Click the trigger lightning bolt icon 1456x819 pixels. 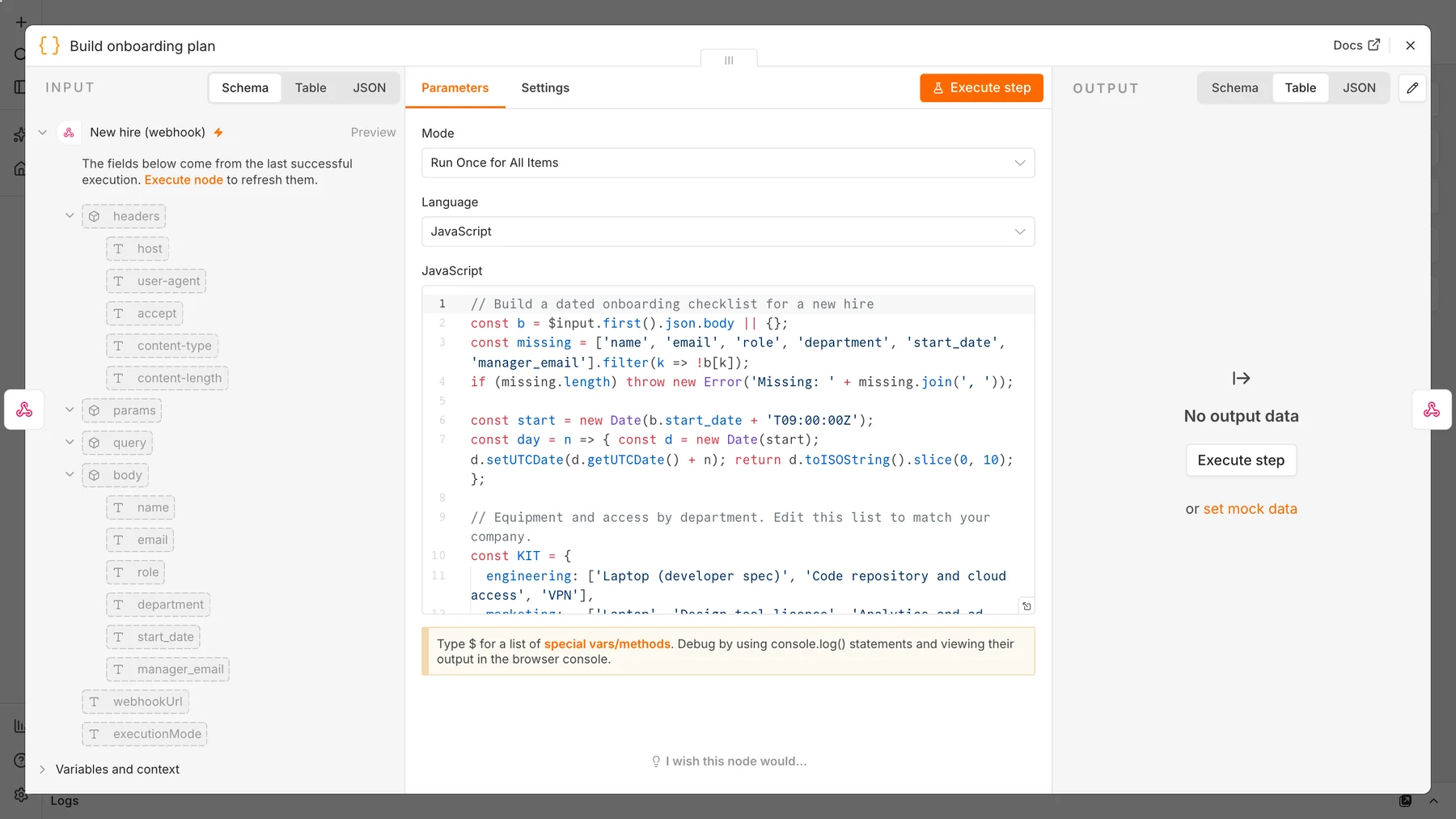[x=218, y=132]
